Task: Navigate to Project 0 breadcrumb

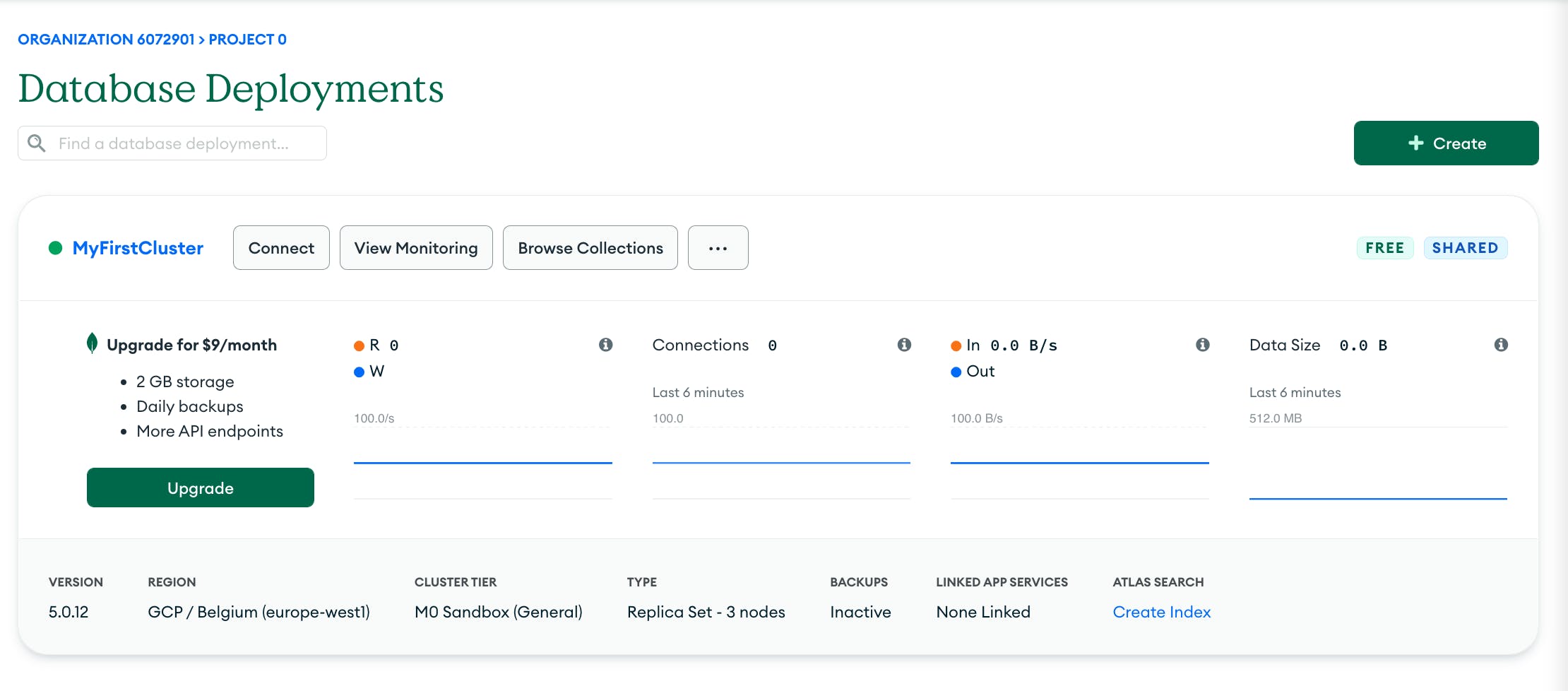Action: (247, 40)
